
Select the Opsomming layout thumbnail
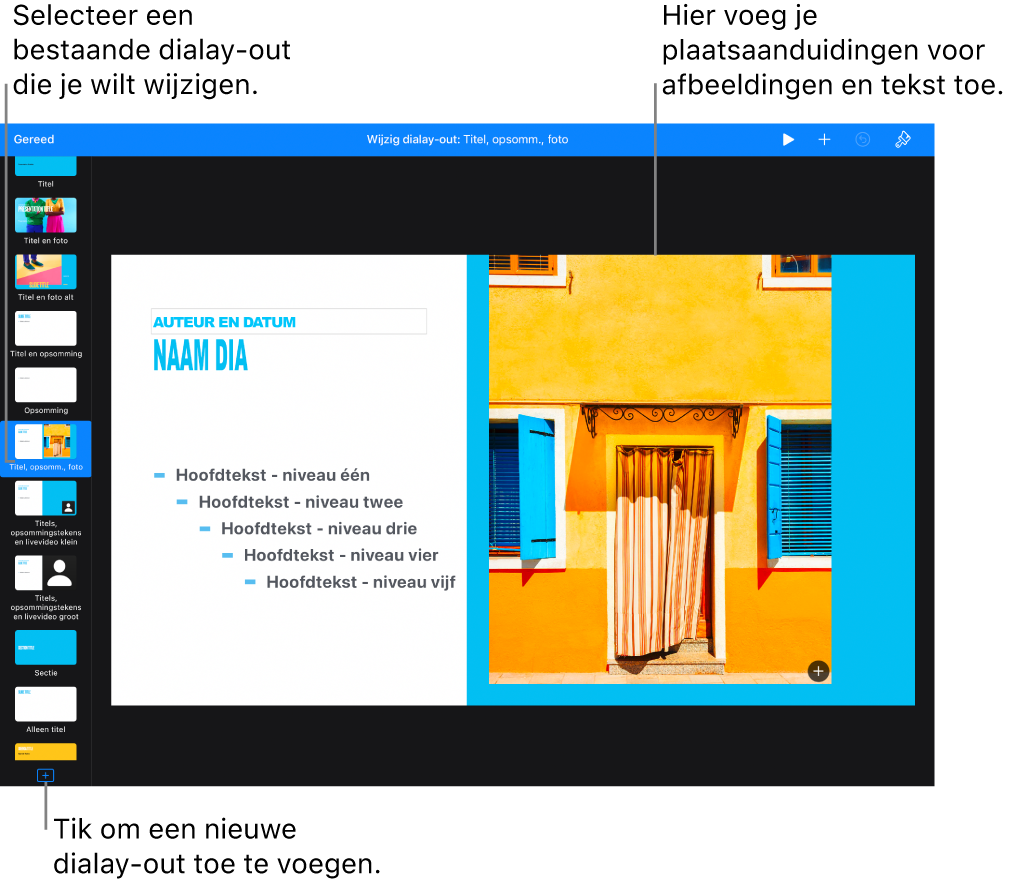coord(46,385)
